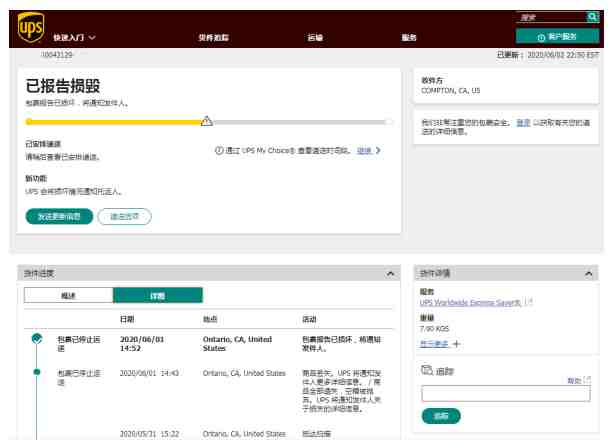Open the 运输 menu item
This screenshot has height=440, width=612.
[x=315, y=37]
